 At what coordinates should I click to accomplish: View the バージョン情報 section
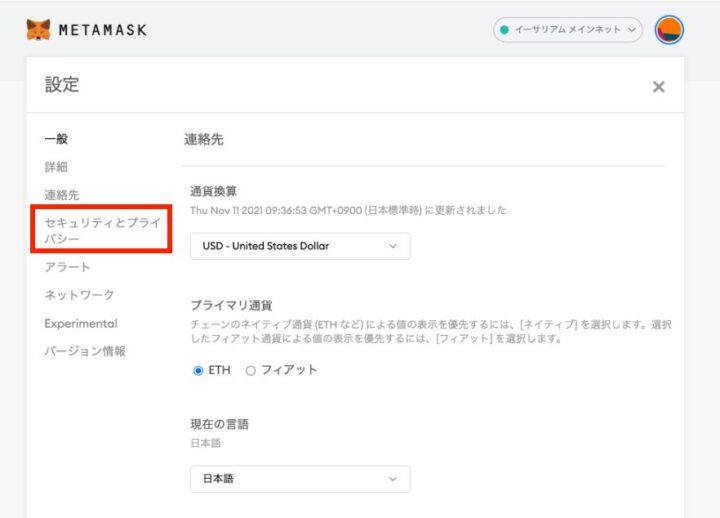[x=84, y=351]
